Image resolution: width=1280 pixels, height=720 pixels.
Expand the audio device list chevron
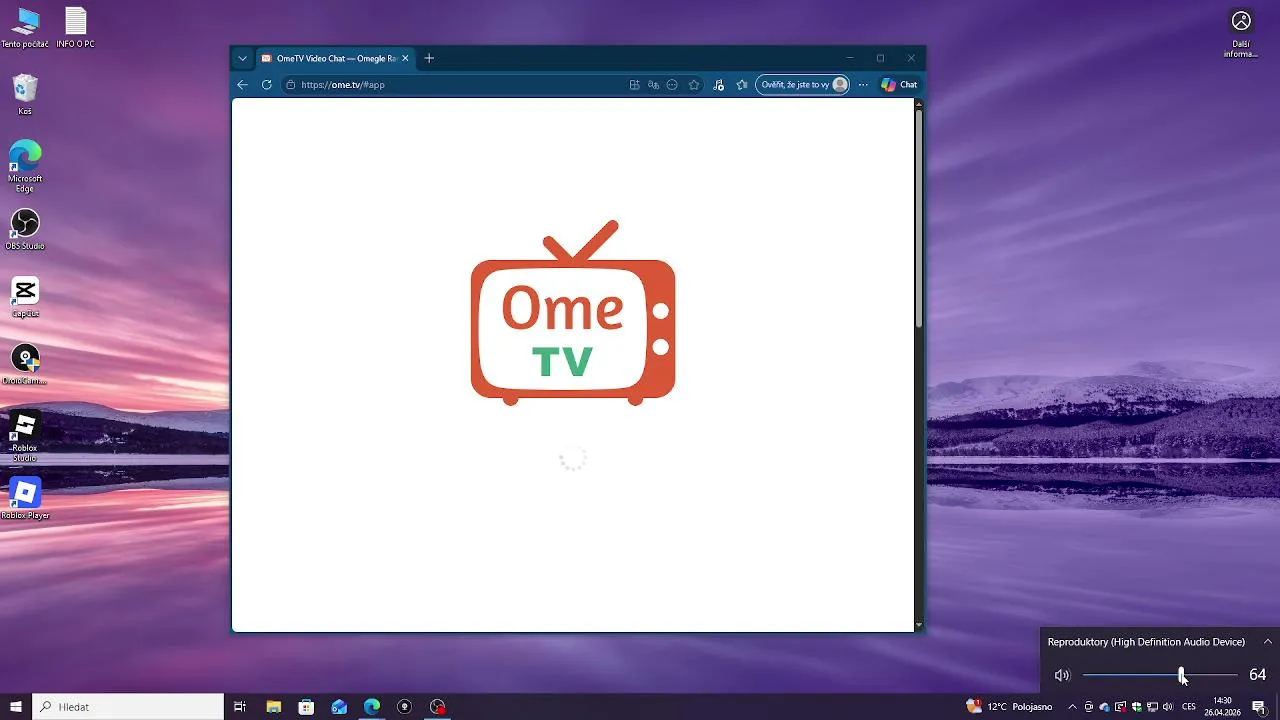tap(1267, 642)
